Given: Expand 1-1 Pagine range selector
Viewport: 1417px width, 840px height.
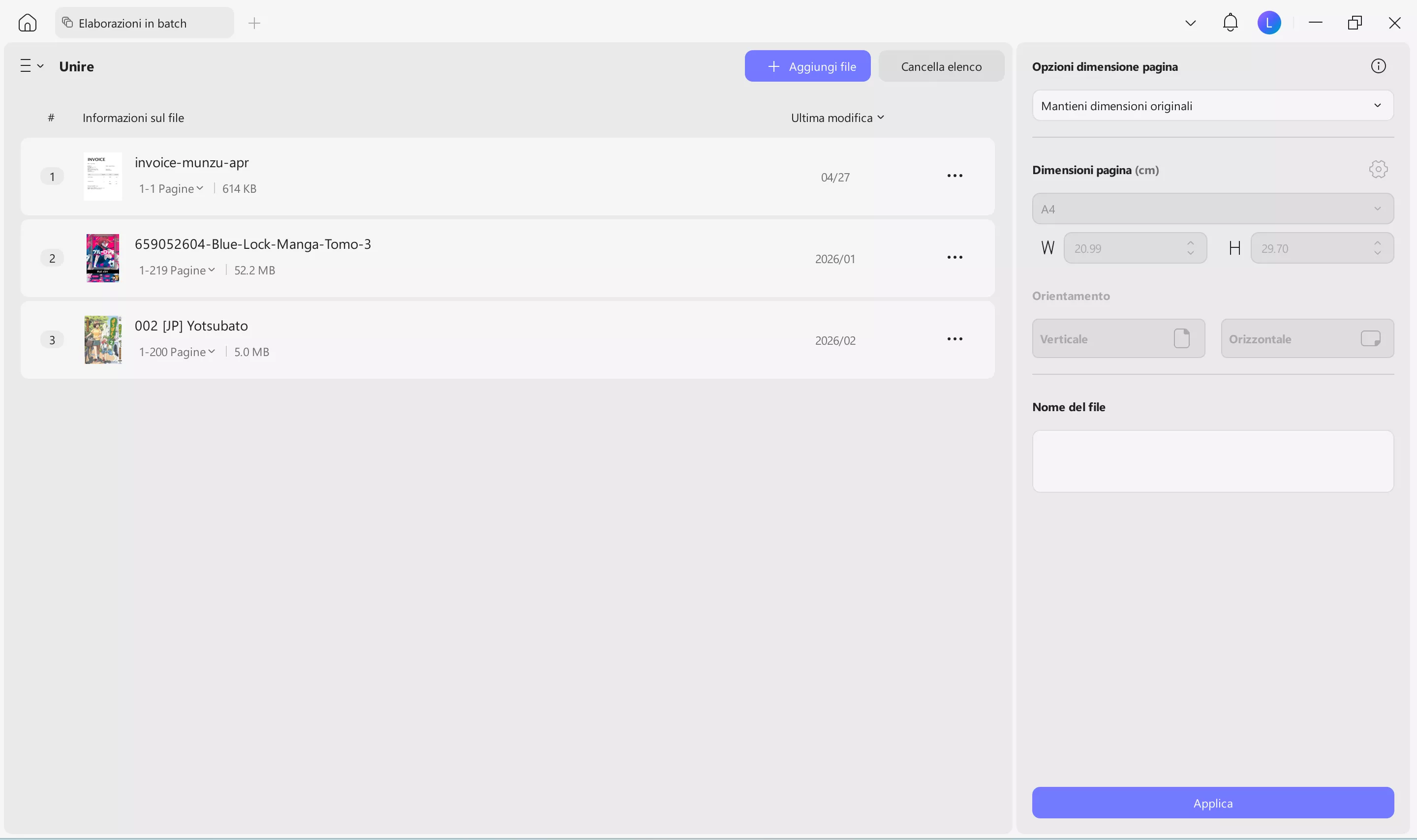Looking at the screenshot, I should [x=171, y=188].
